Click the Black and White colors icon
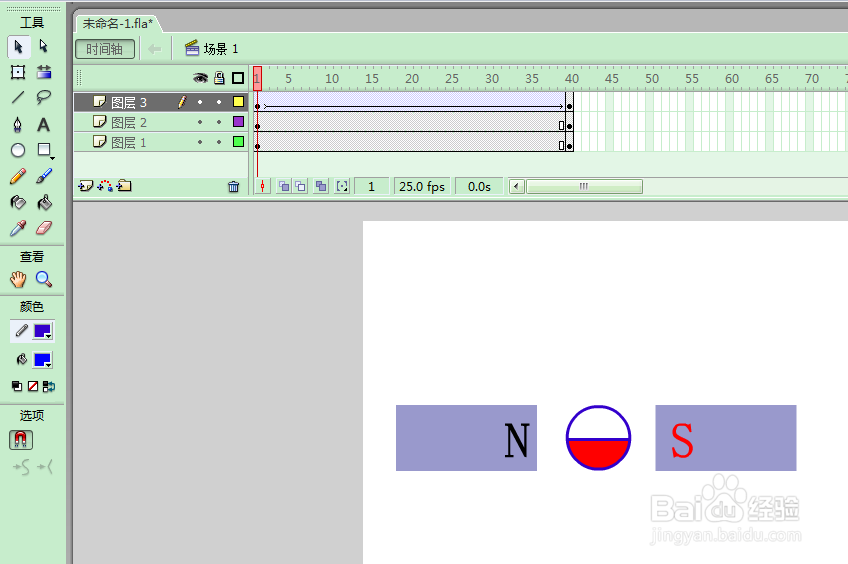The height and width of the screenshot is (564, 848). coord(17,386)
